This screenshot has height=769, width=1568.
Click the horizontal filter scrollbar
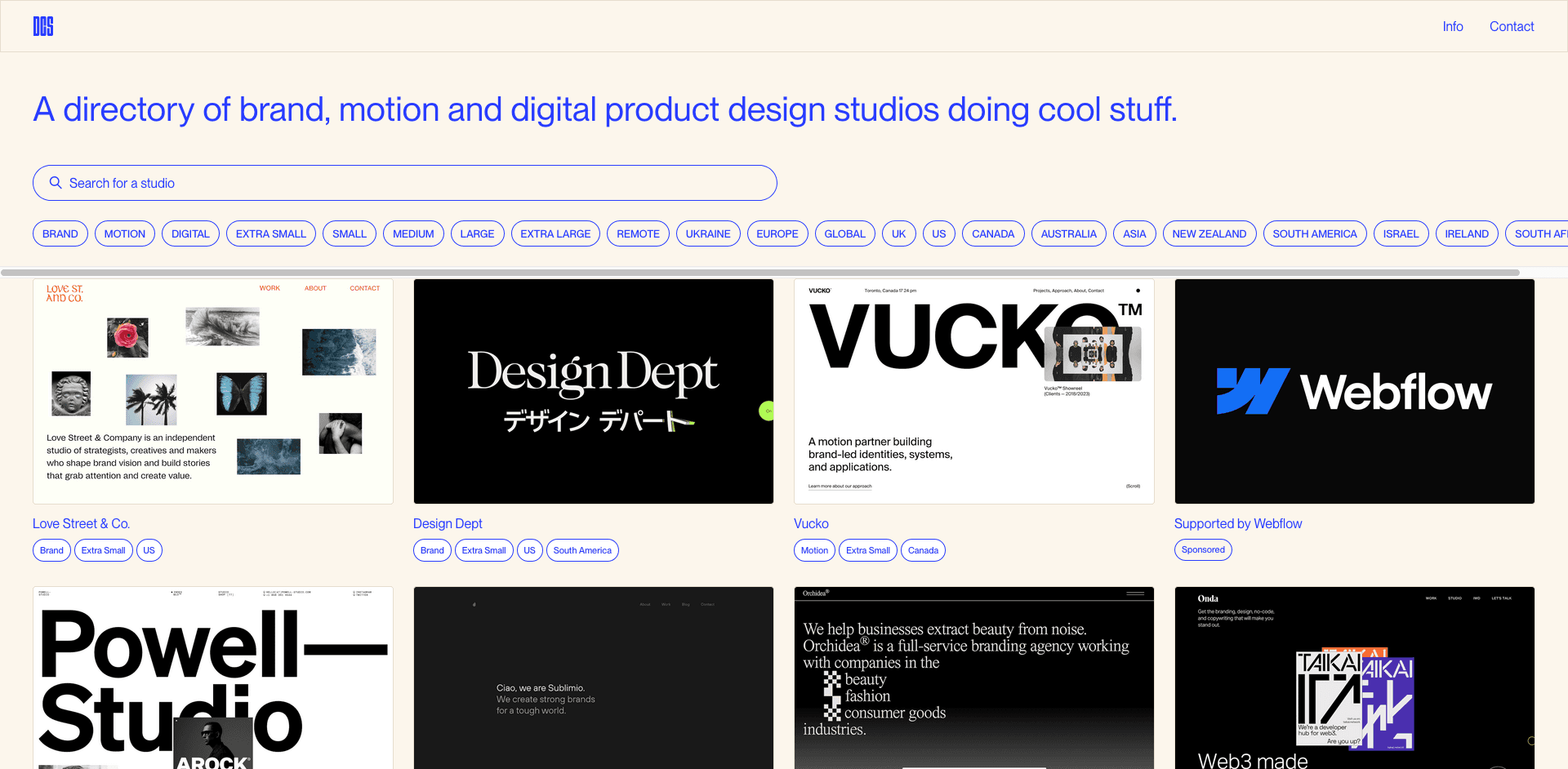(x=759, y=273)
